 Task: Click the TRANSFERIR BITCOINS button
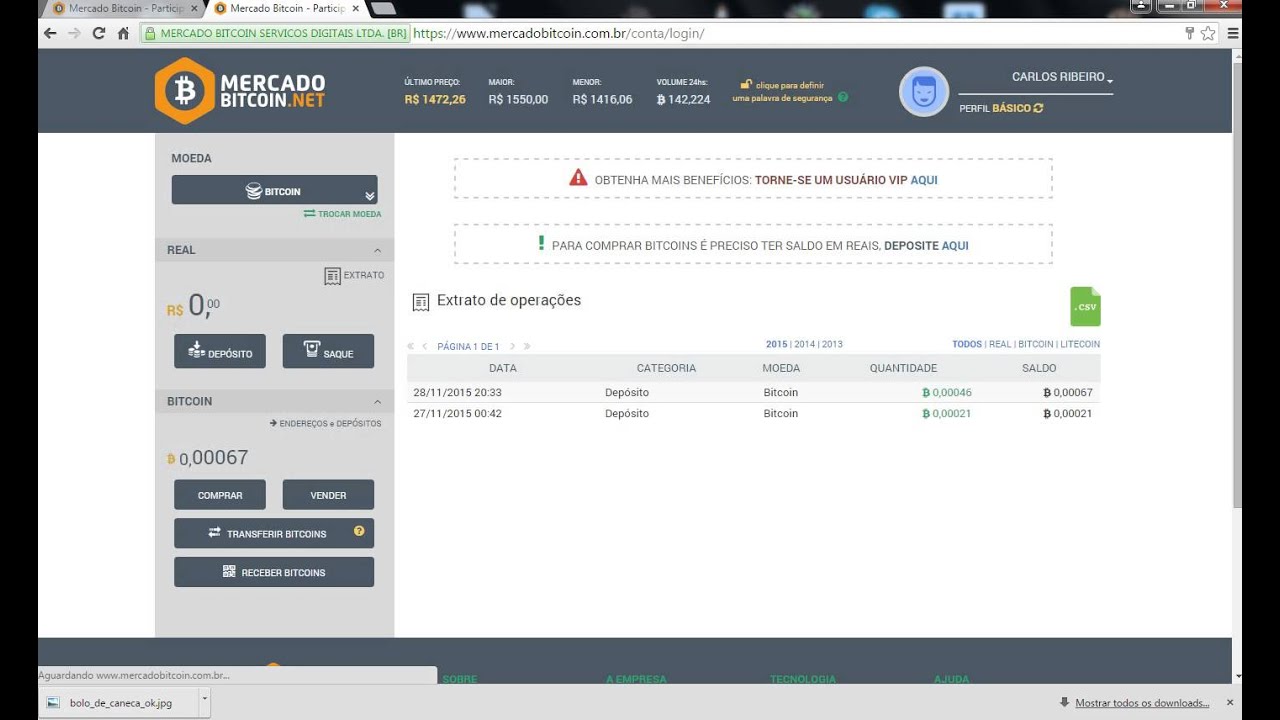click(x=274, y=533)
